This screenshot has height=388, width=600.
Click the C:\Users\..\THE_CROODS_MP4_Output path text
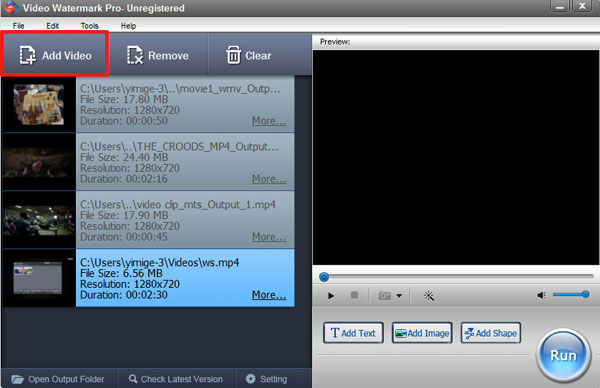coord(179,147)
